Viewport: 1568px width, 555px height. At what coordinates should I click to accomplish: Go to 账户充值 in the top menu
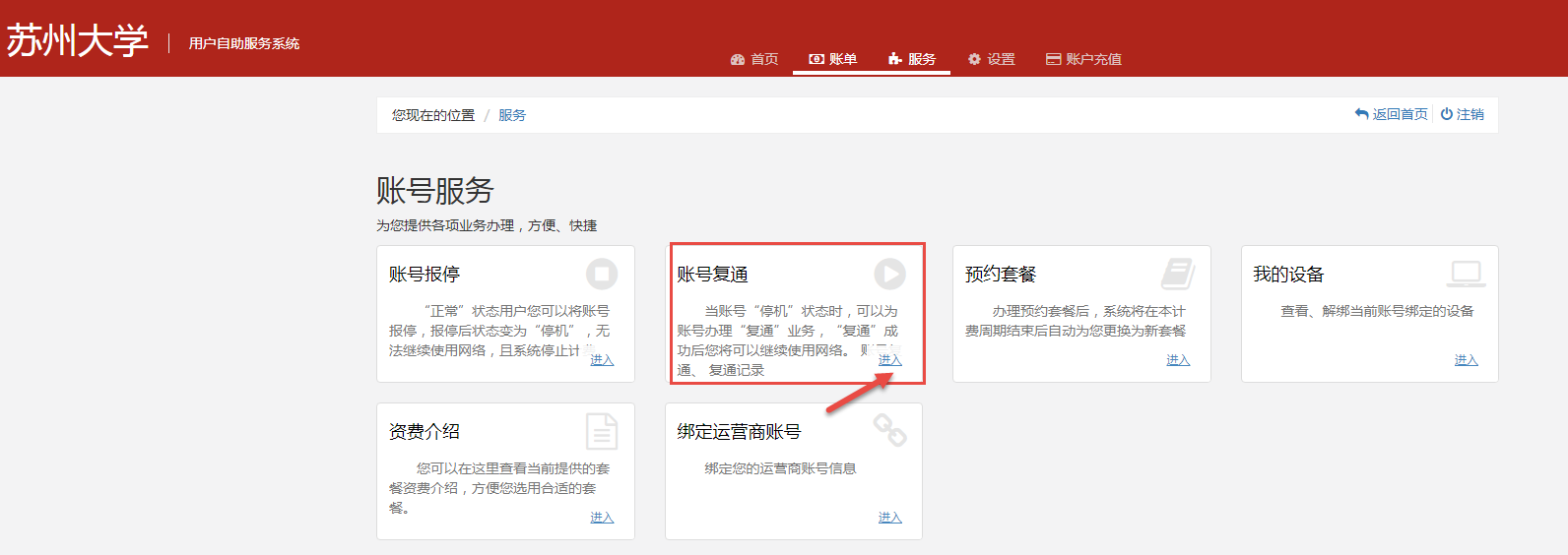[x=1083, y=59]
